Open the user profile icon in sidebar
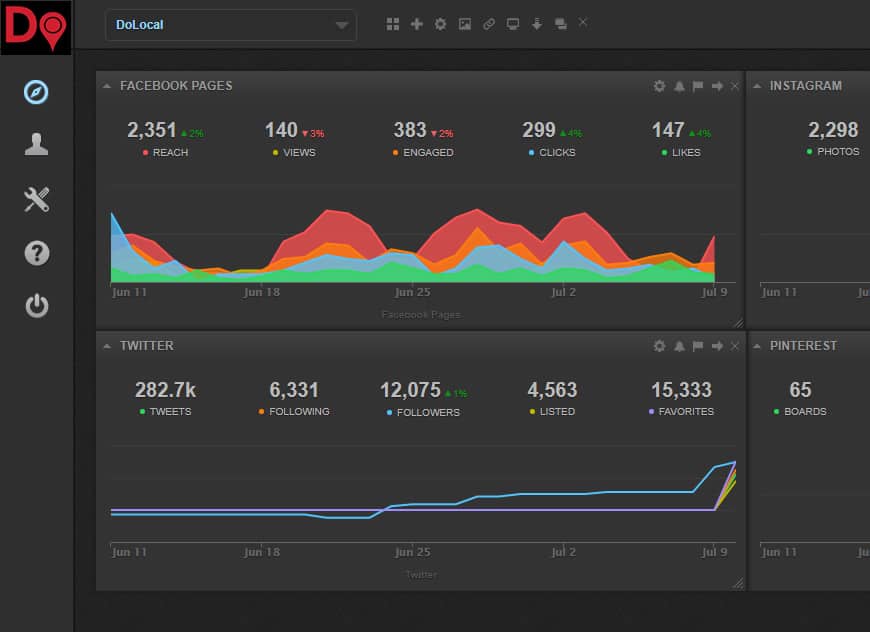The image size is (870, 632). 36,144
